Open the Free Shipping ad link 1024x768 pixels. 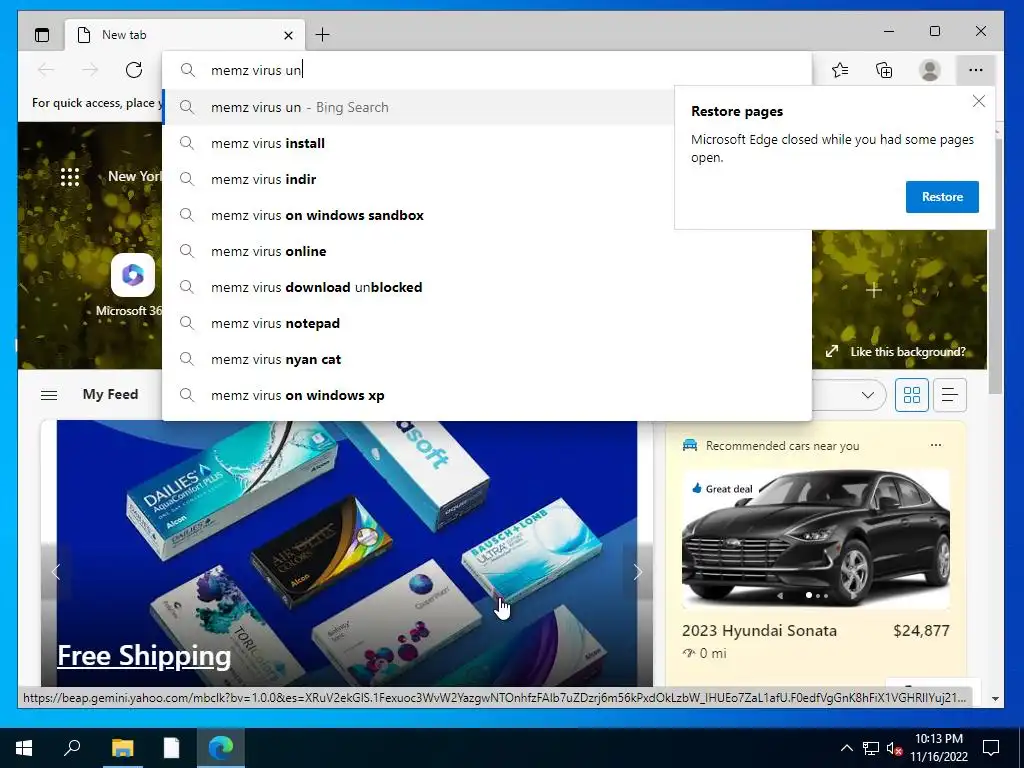click(x=144, y=656)
